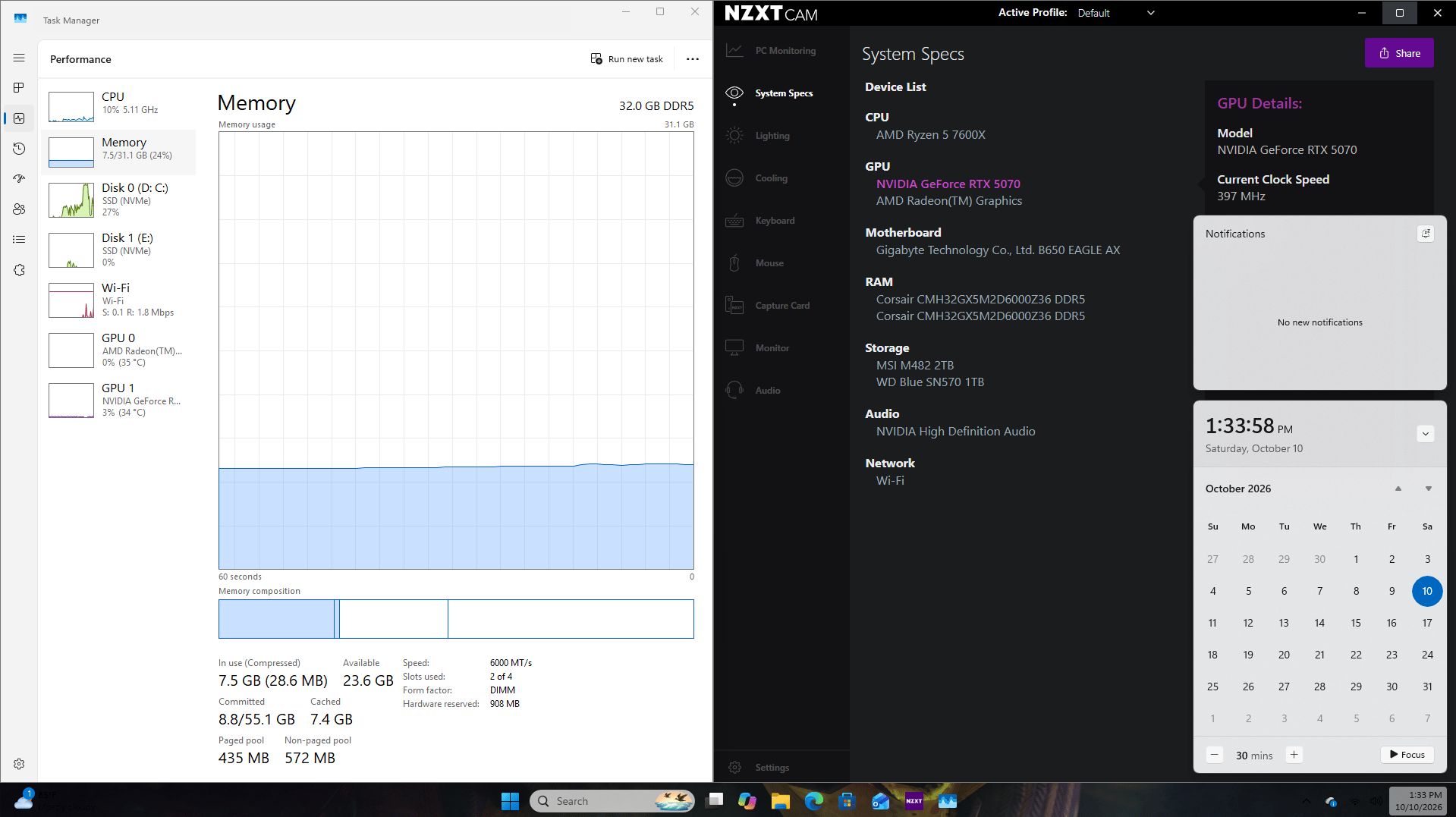Viewport: 1456px width, 817px height.
Task: Show hidden system tray icons chevron
Action: (x=1306, y=801)
